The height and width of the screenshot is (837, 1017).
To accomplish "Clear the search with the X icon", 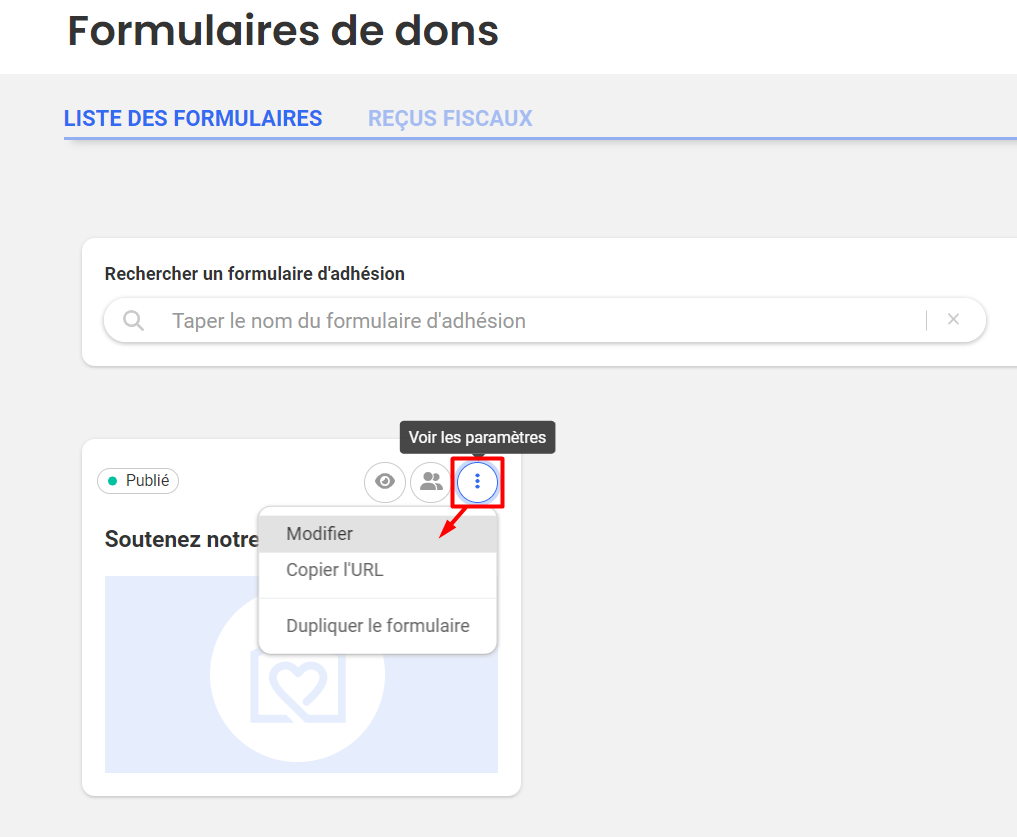I will (x=953, y=319).
